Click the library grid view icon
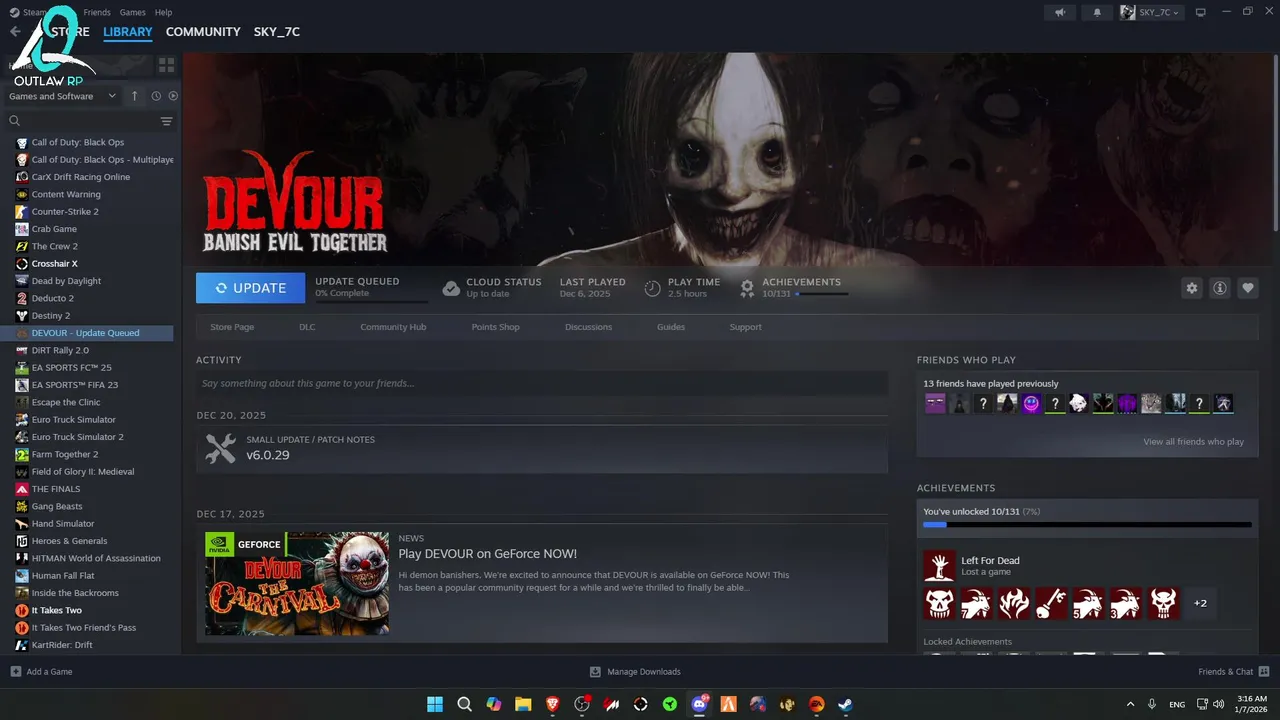 coord(166,65)
